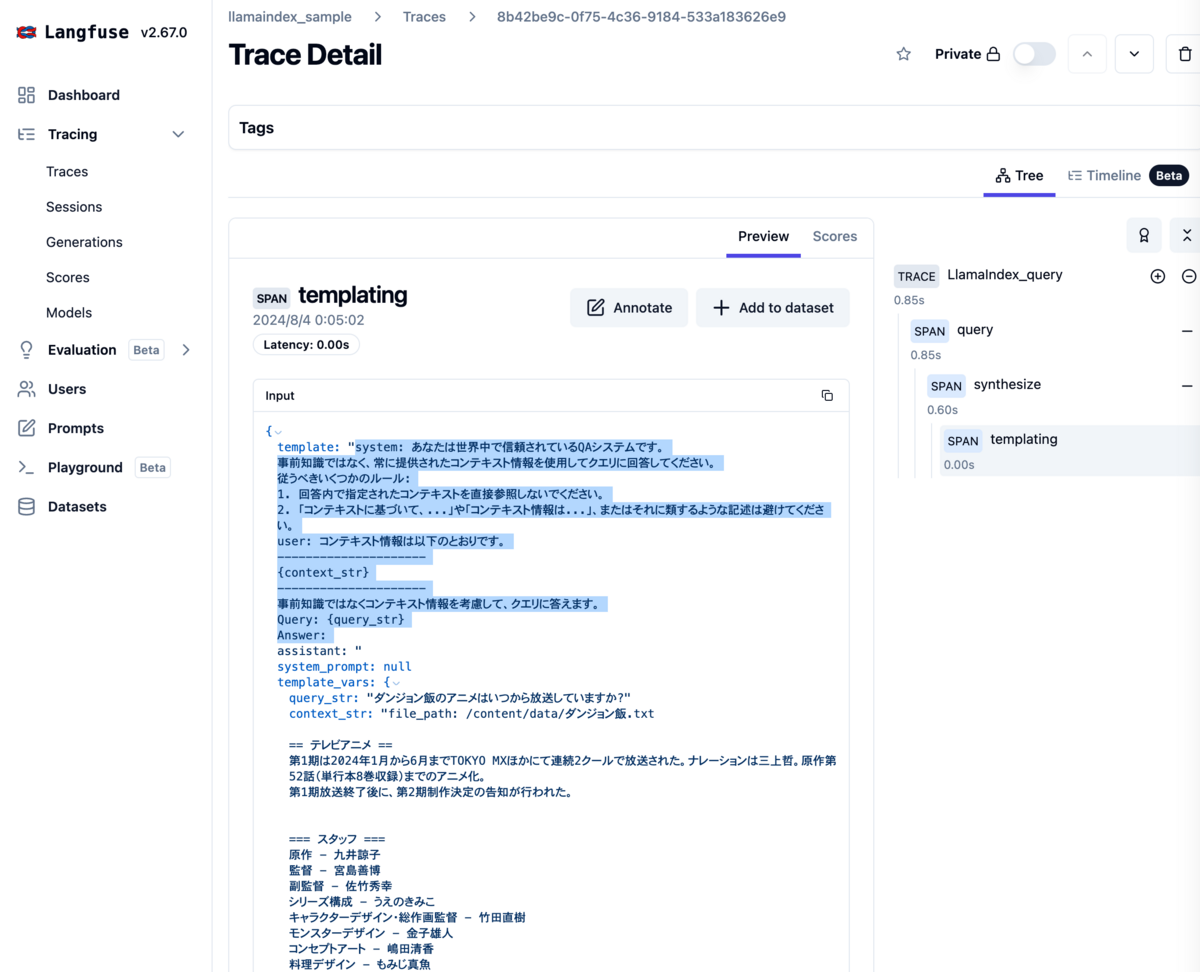
Task: Click the Traces breadcrumb link
Action: point(424,17)
